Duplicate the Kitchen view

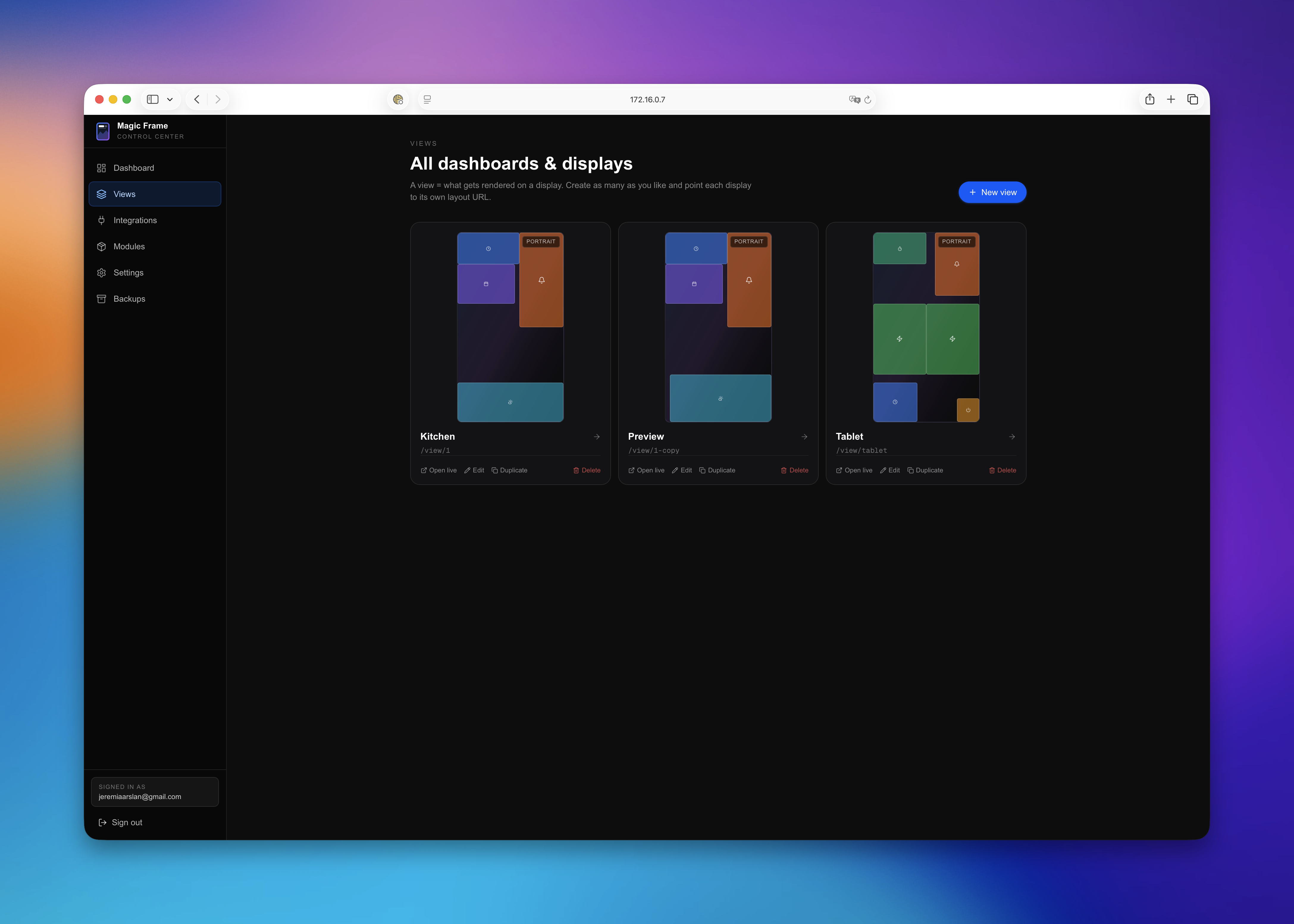[x=509, y=470]
